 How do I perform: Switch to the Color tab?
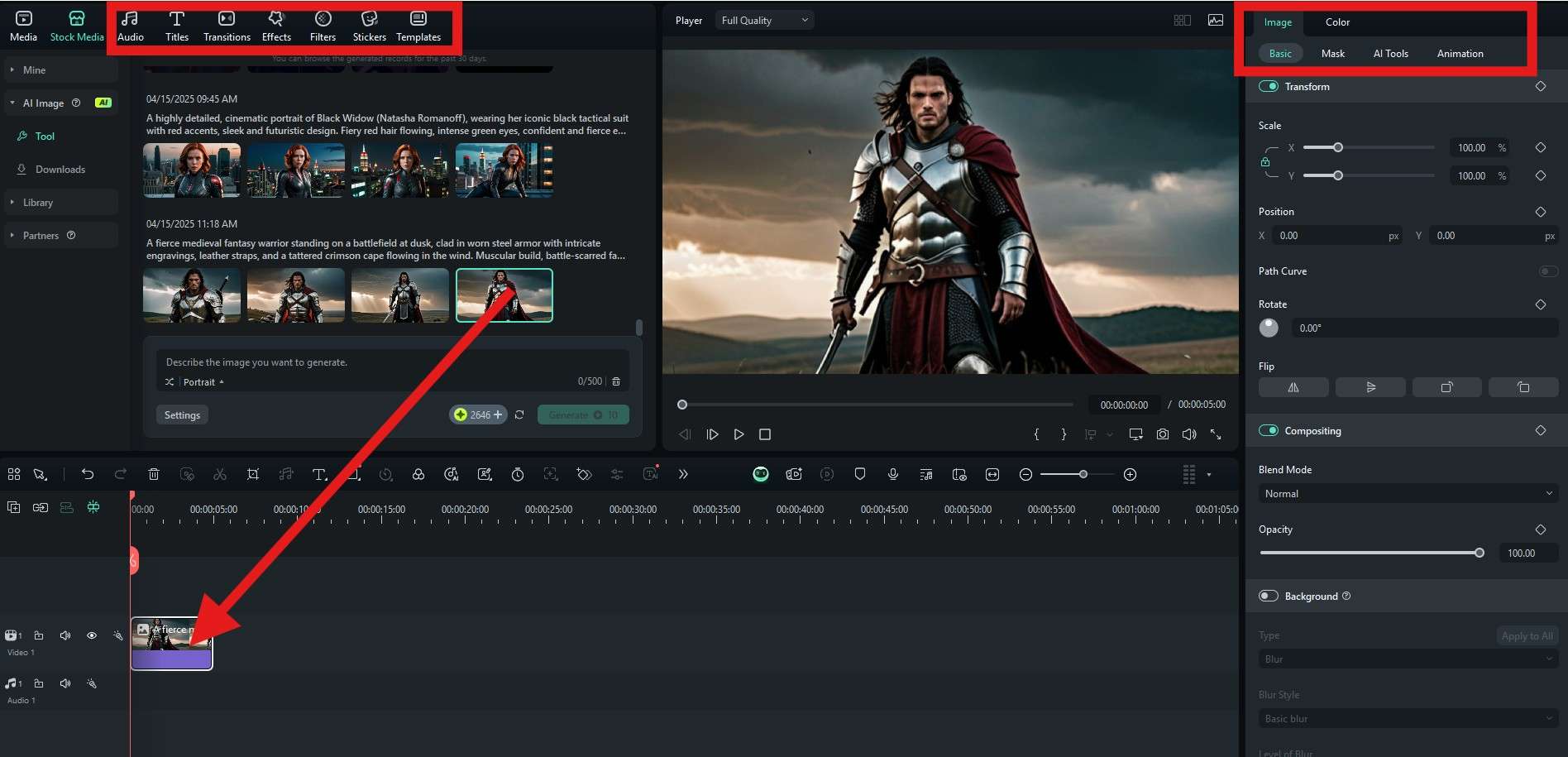click(1337, 22)
